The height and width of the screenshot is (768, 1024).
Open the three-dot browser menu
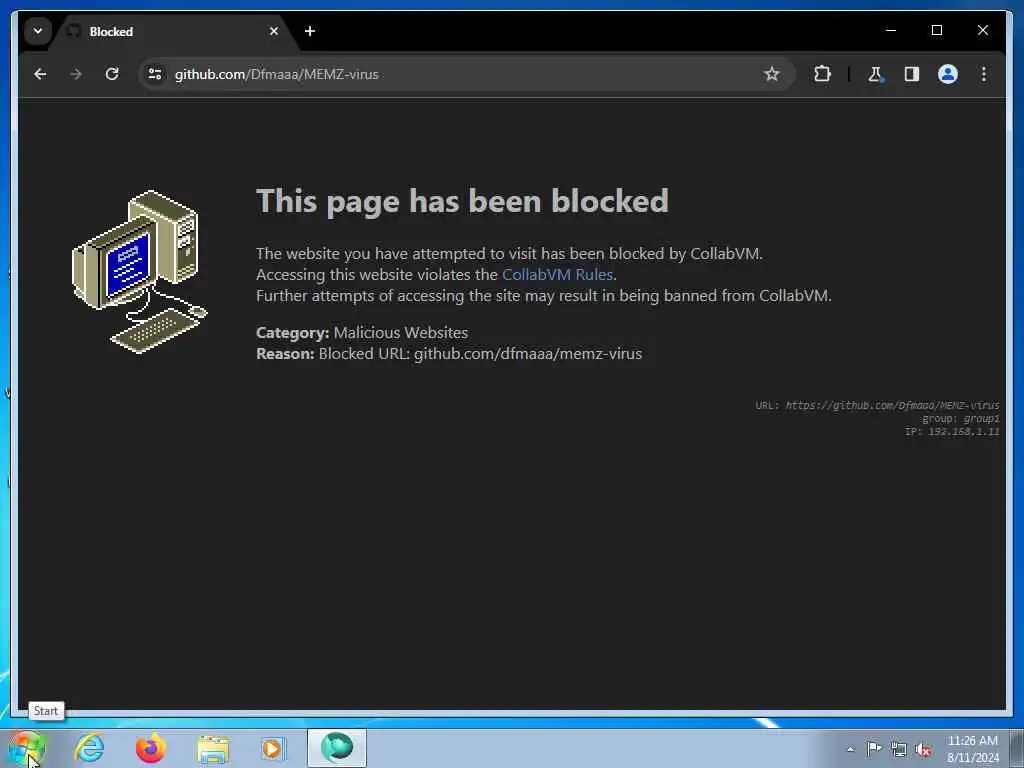[984, 74]
